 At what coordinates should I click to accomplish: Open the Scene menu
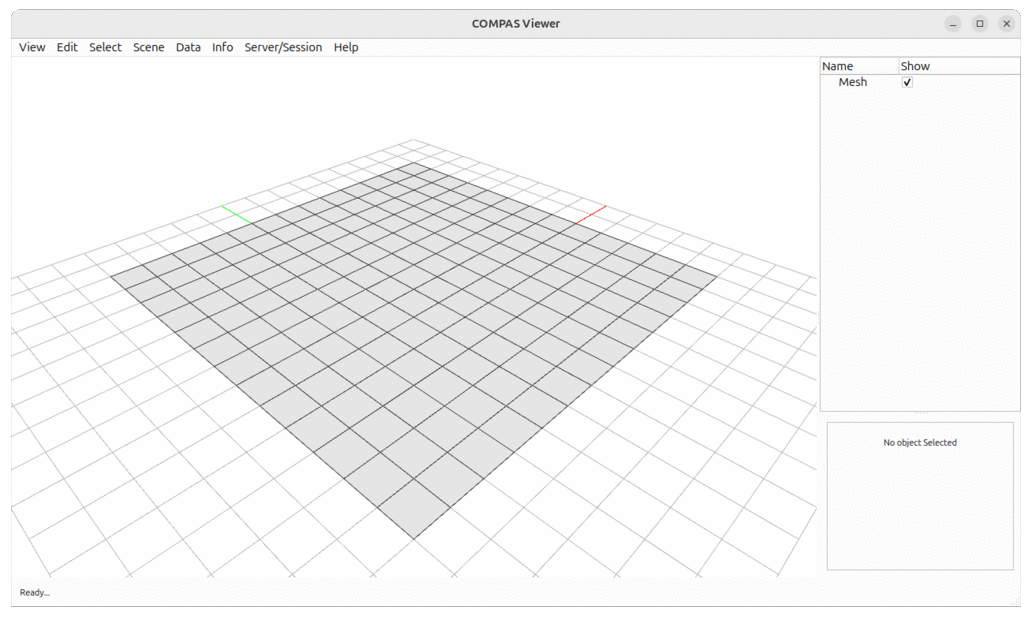click(x=148, y=47)
